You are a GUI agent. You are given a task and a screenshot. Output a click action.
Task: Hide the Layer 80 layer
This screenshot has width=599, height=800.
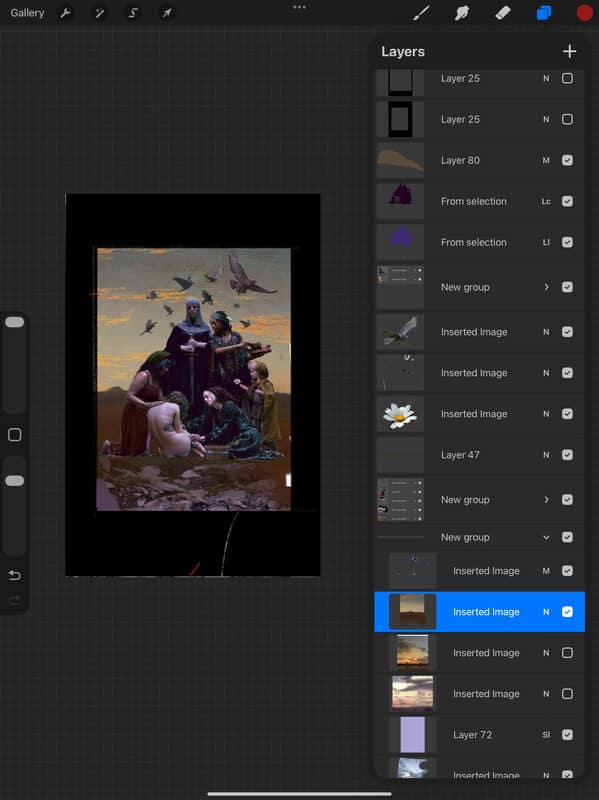point(567,160)
